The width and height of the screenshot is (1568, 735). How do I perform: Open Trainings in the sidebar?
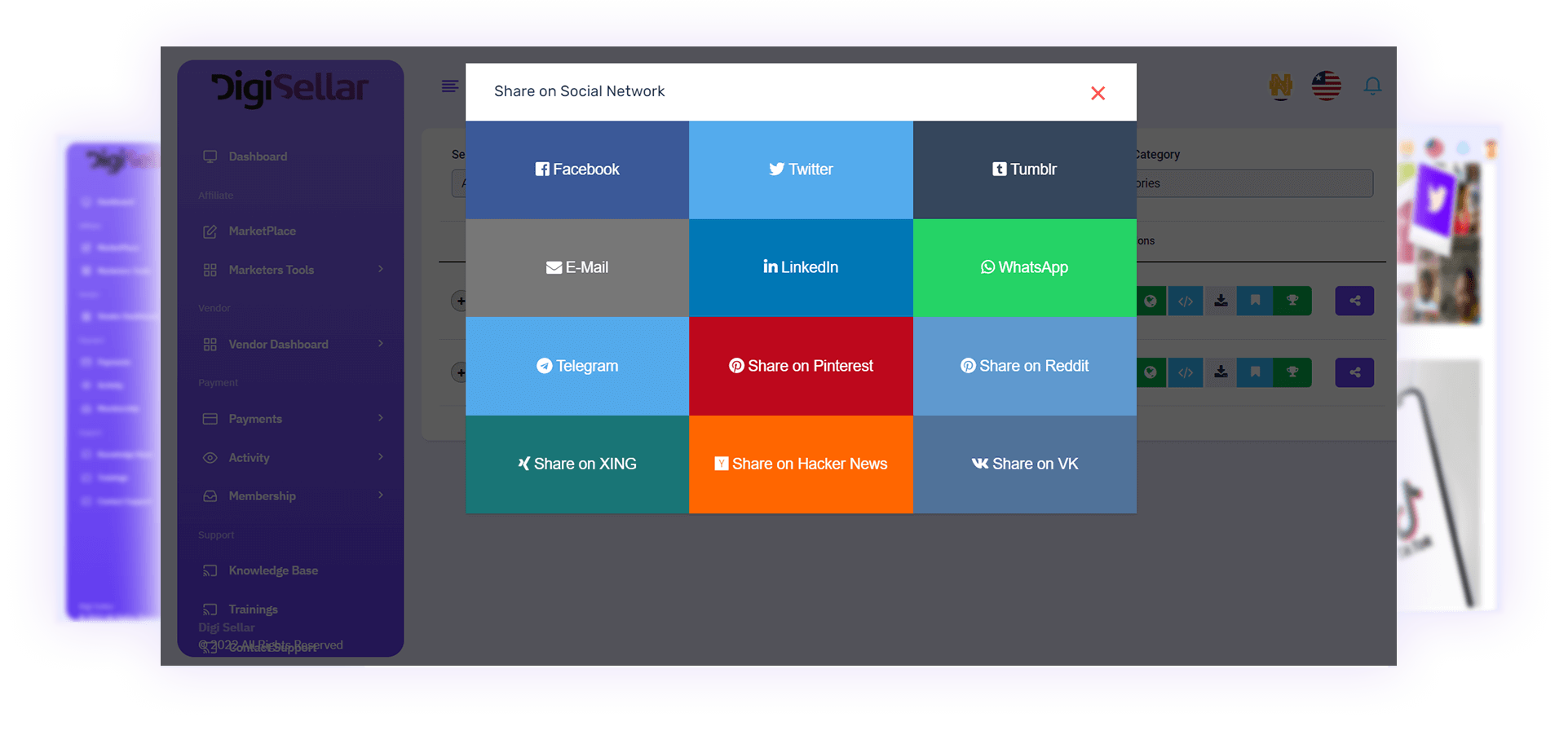coord(253,610)
